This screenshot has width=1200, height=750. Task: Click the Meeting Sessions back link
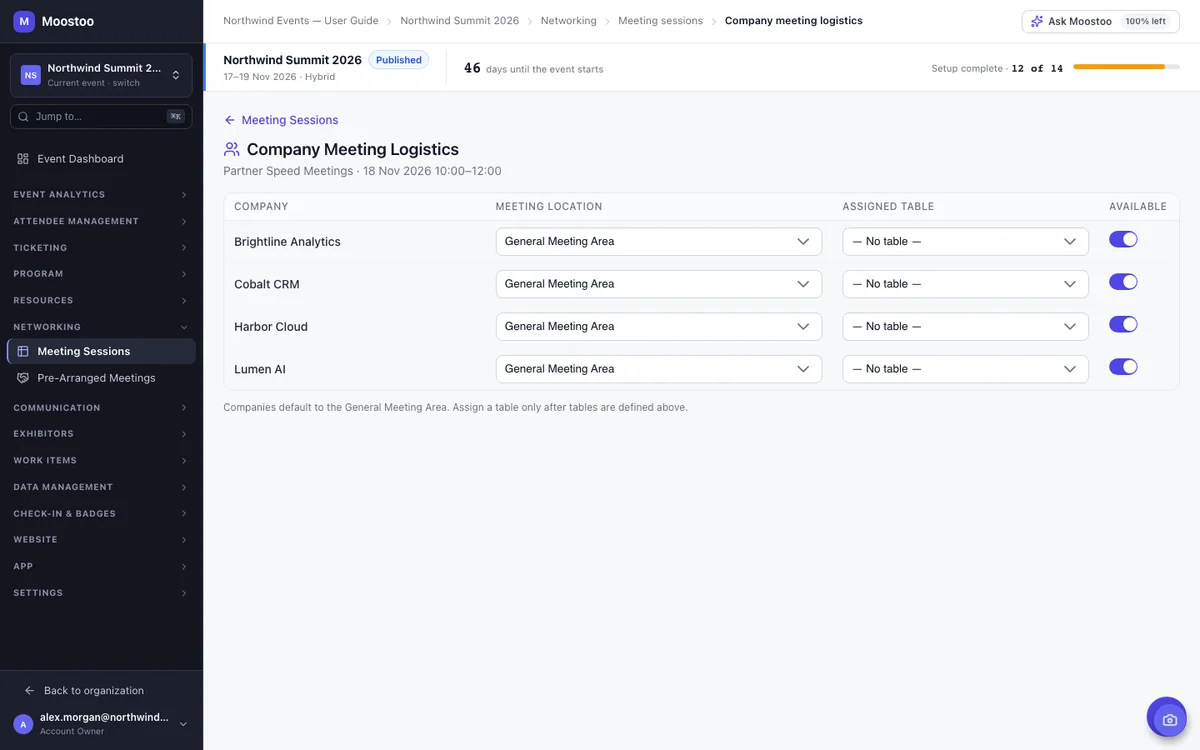click(281, 120)
